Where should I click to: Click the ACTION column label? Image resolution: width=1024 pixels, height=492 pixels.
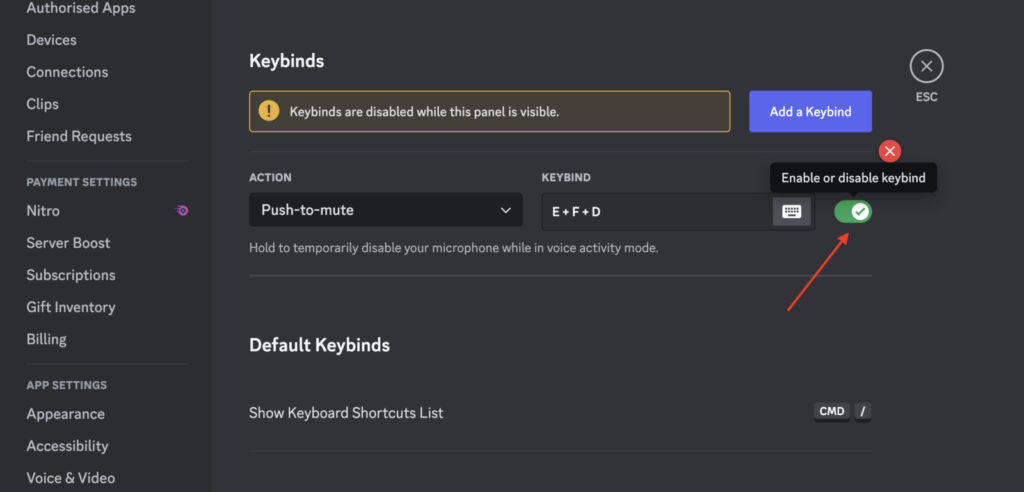(x=270, y=177)
